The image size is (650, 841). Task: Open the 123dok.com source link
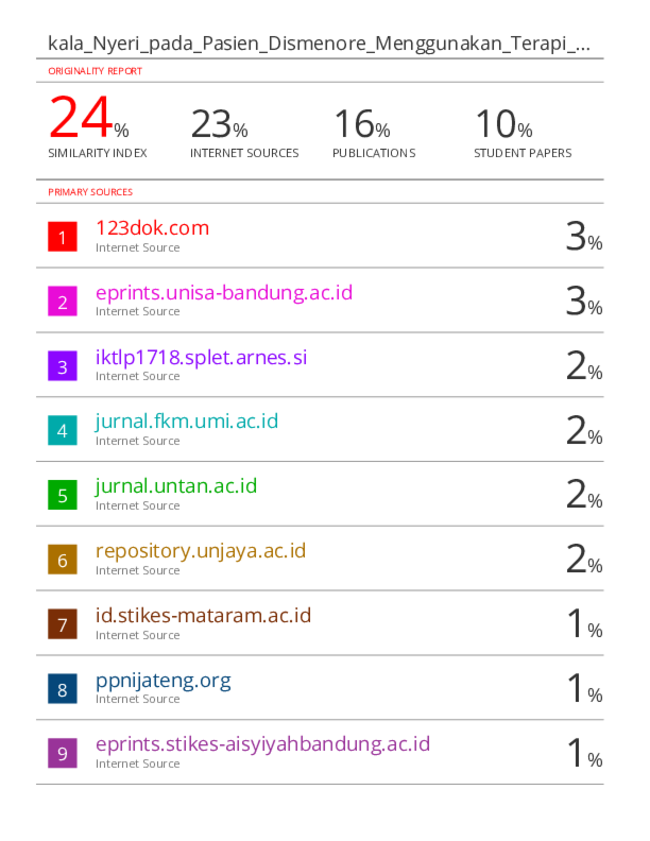coord(152,228)
